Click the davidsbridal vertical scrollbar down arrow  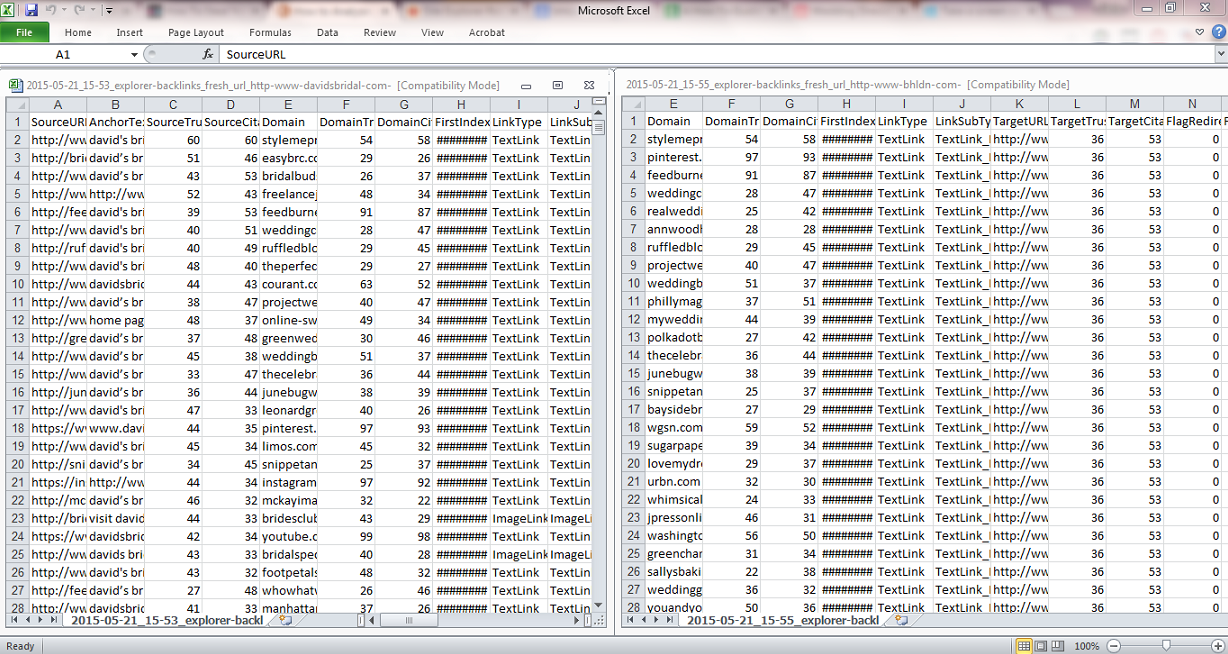(x=599, y=606)
